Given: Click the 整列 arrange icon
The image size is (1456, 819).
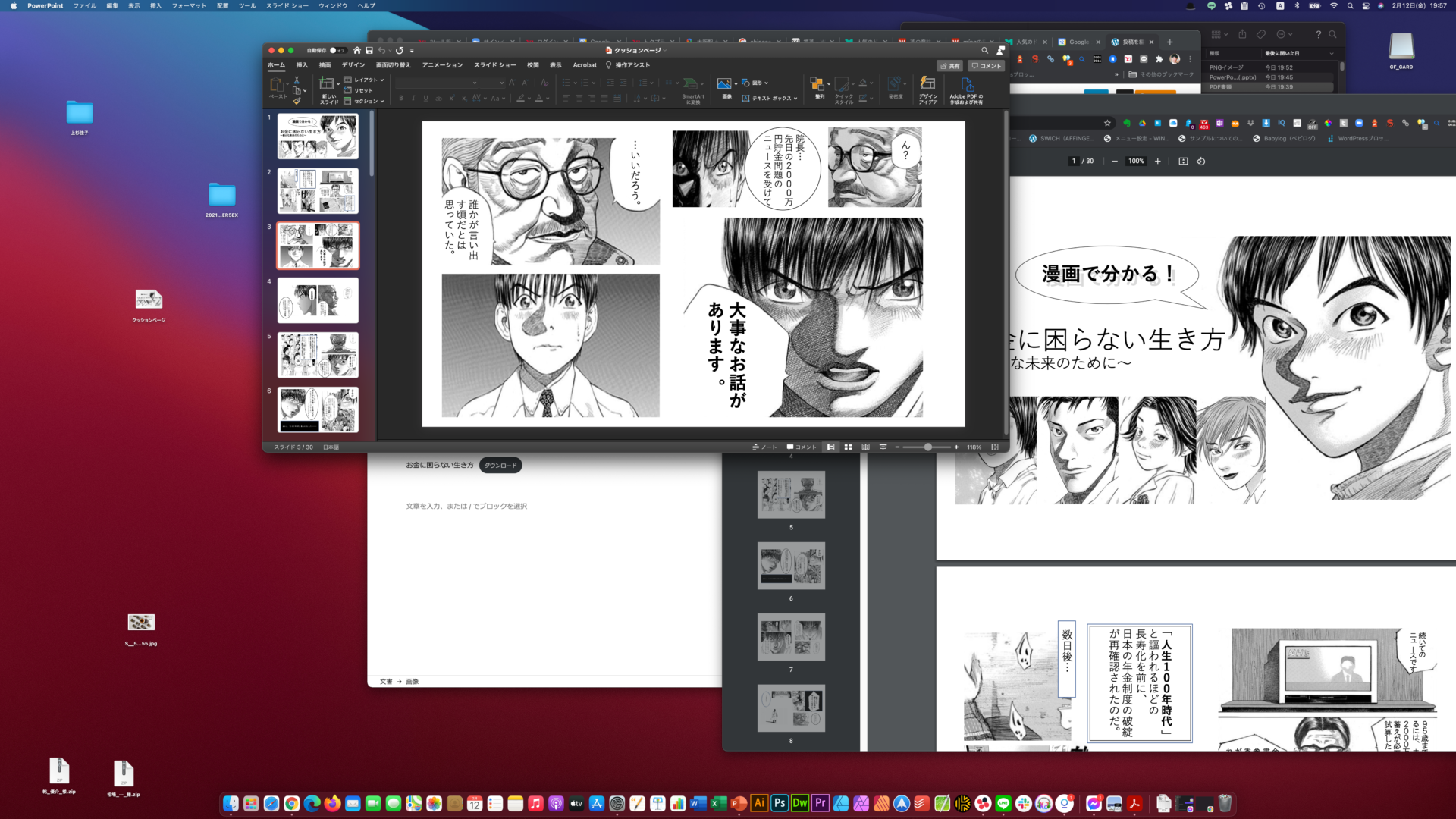Looking at the screenshot, I should tap(817, 83).
